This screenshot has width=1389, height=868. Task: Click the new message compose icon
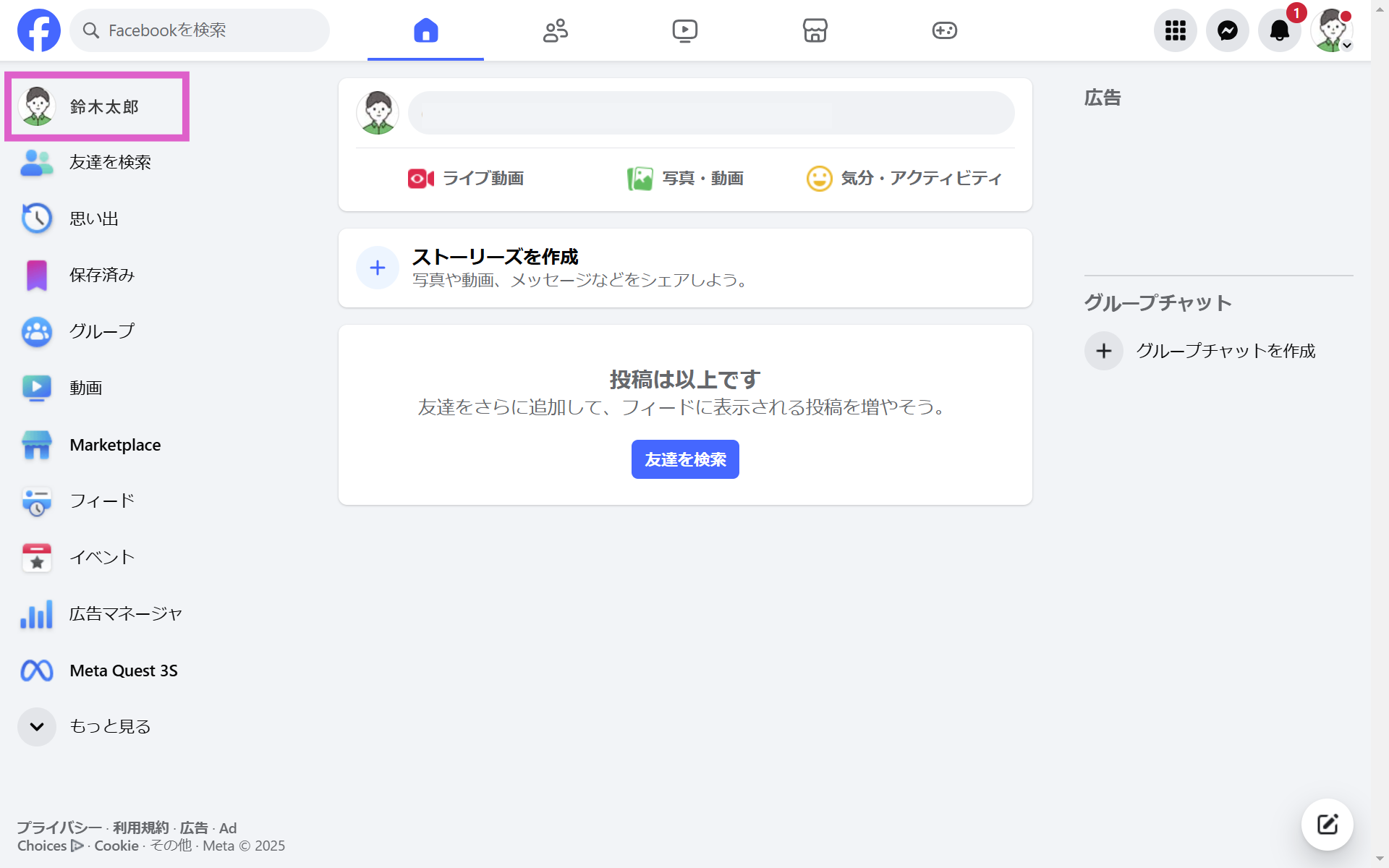click(x=1327, y=824)
